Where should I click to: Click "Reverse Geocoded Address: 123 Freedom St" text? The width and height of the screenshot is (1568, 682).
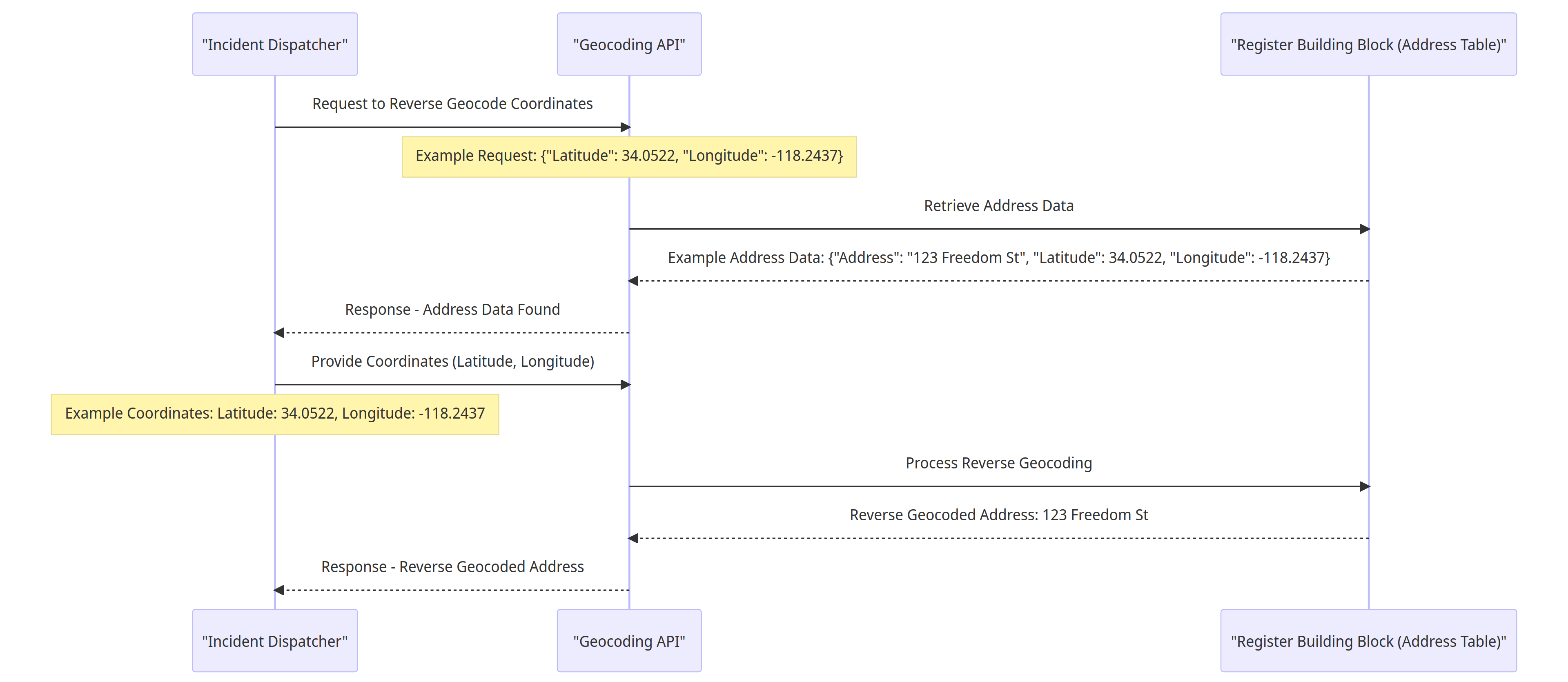(998, 515)
